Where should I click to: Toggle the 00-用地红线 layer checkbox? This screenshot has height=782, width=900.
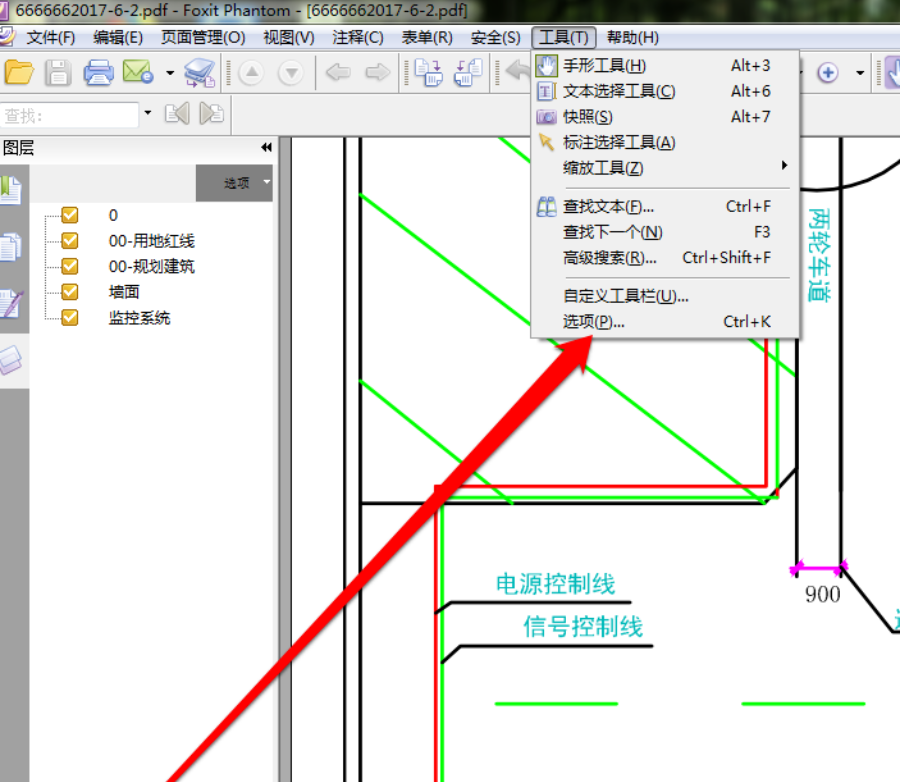coord(70,241)
